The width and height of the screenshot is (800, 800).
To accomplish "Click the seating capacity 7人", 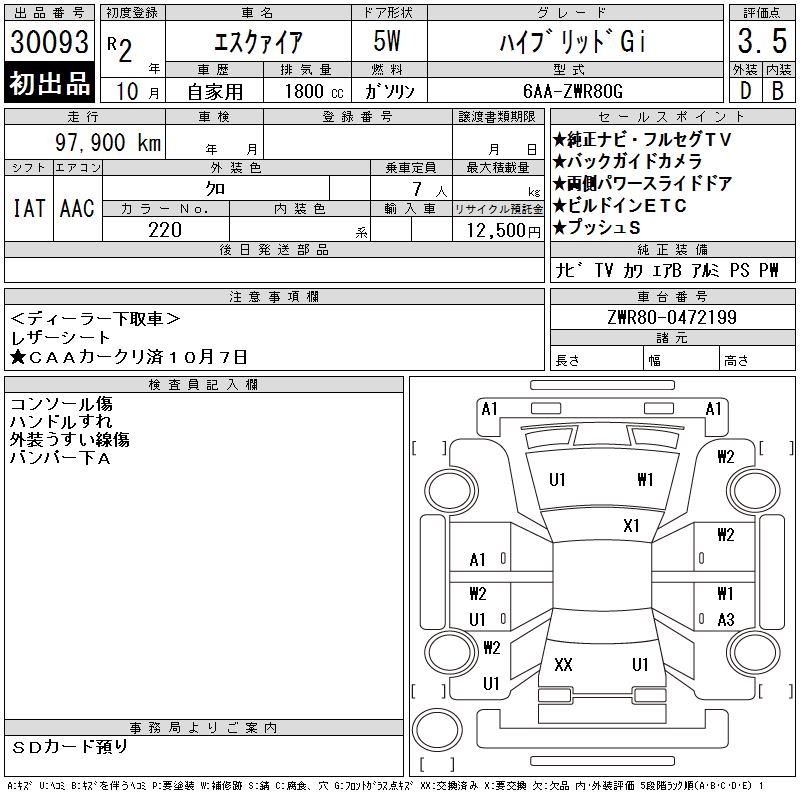I will [430, 190].
